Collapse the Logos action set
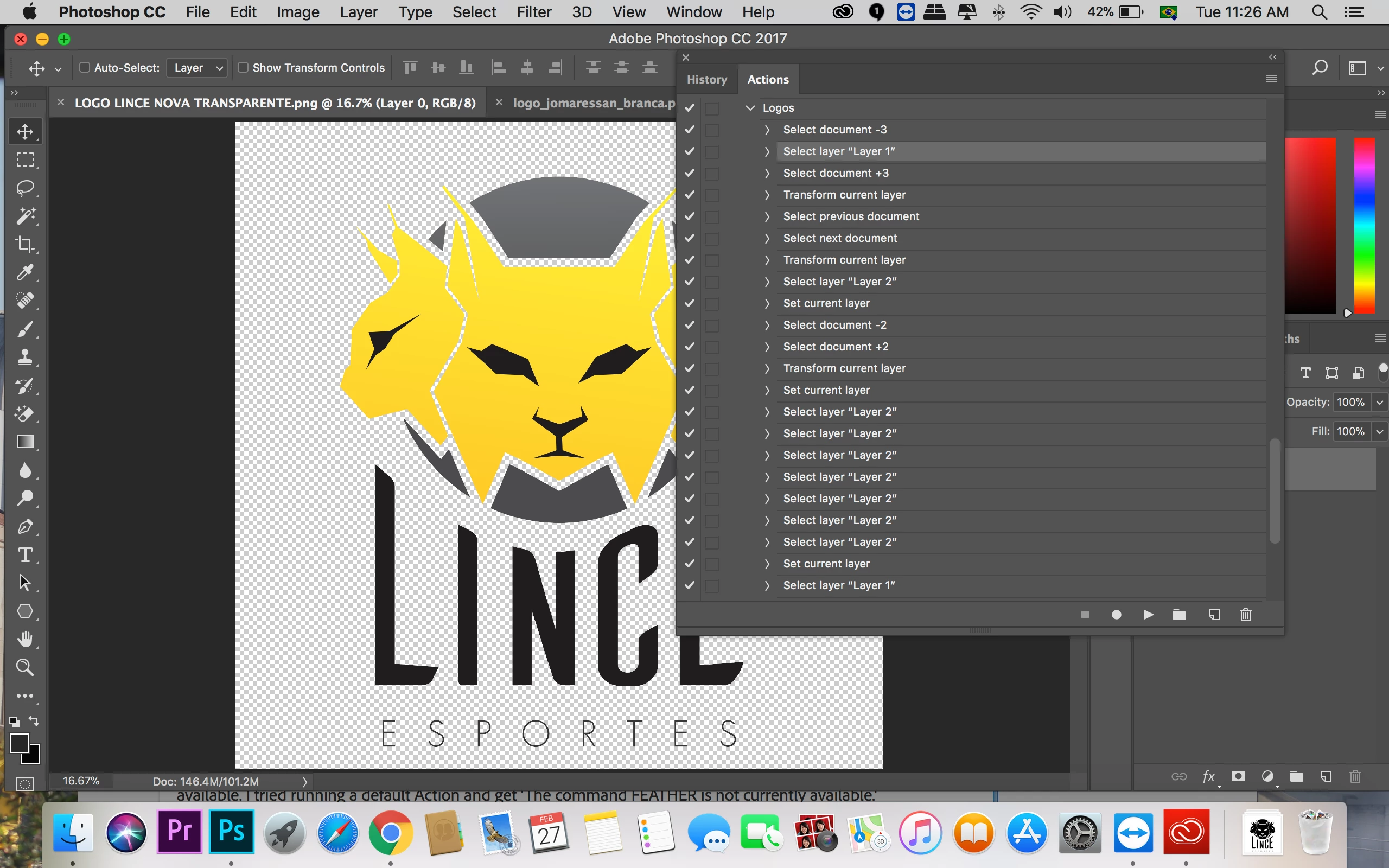 [x=750, y=108]
